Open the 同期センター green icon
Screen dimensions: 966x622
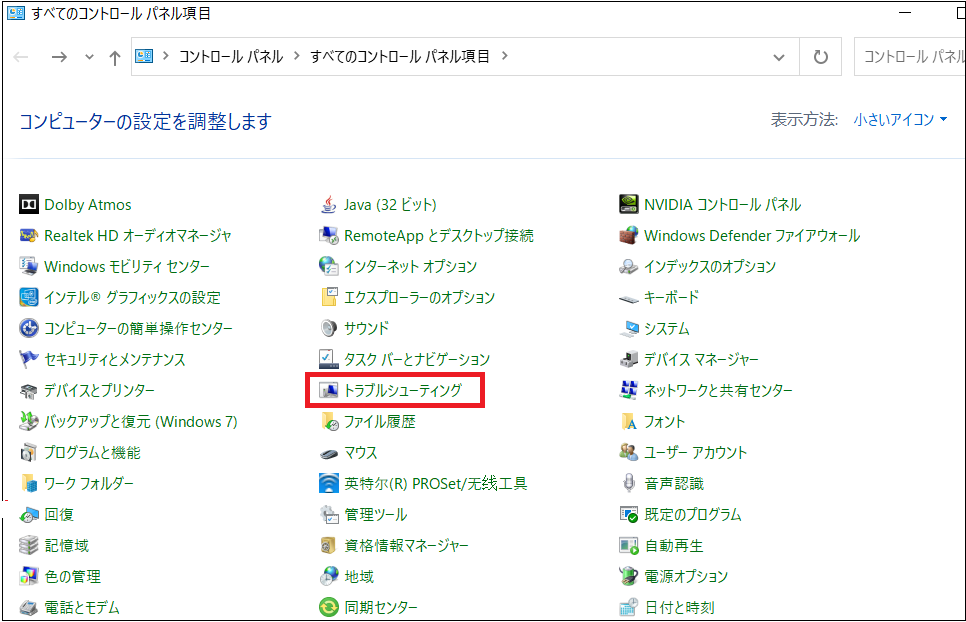click(x=329, y=607)
